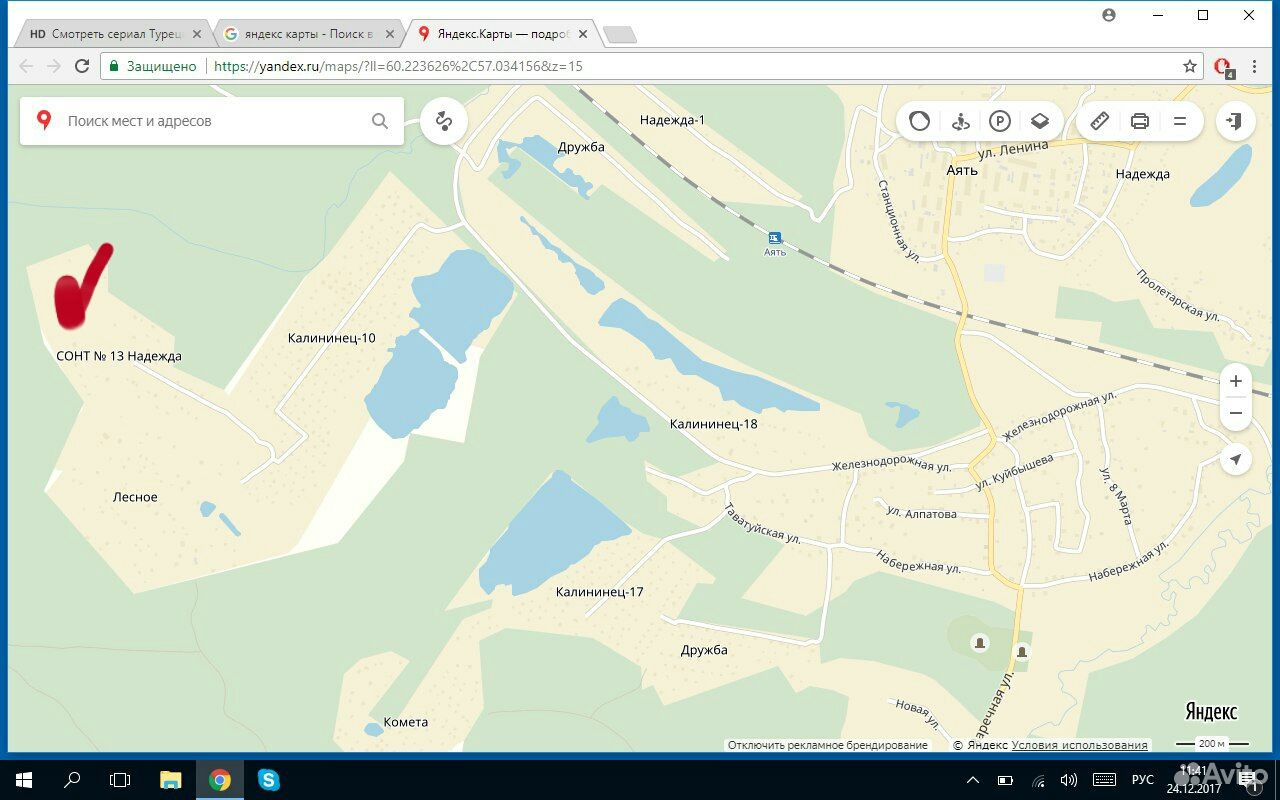Image resolution: width=1280 pixels, height=800 pixels.
Task: Open Skype from the taskbar
Action: 268,780
